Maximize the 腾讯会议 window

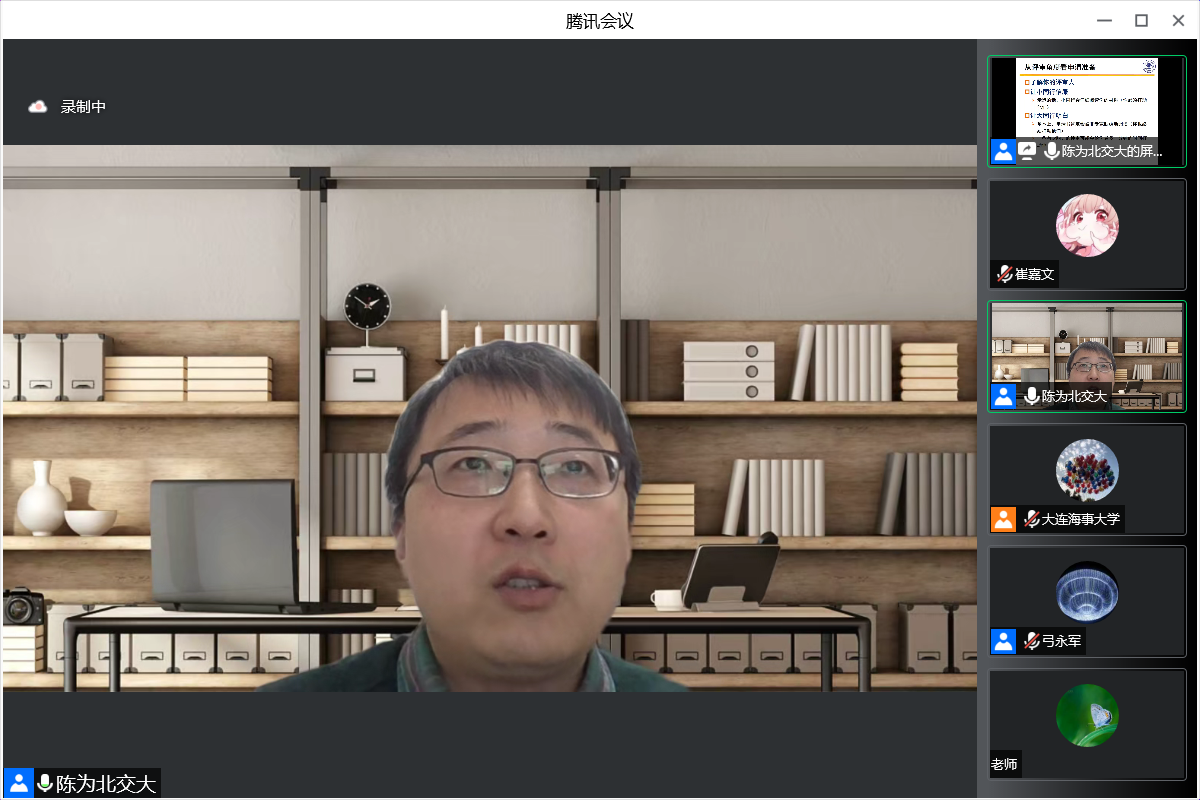coord(1141,20)
